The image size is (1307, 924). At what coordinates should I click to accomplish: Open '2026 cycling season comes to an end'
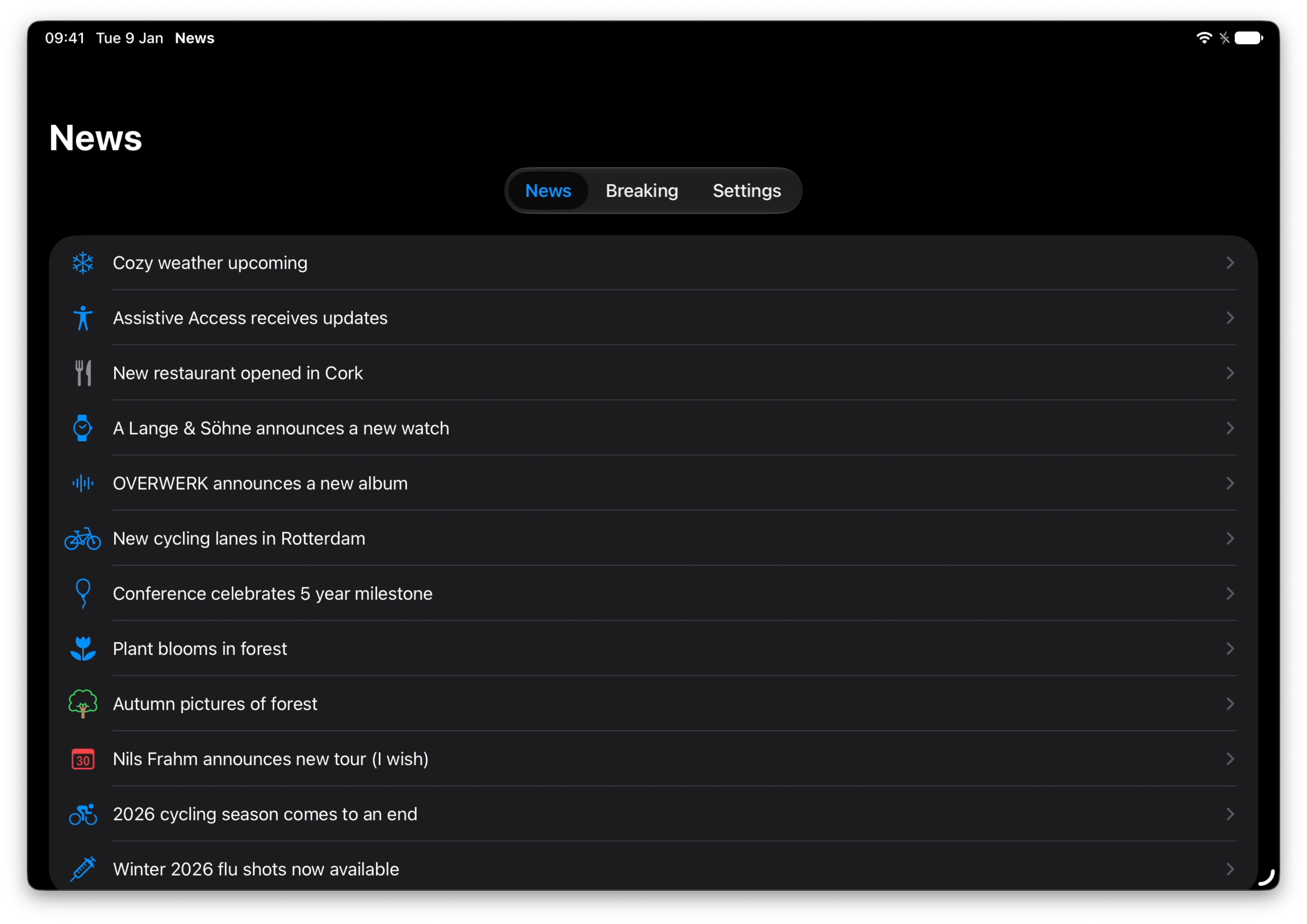[653, 814]
